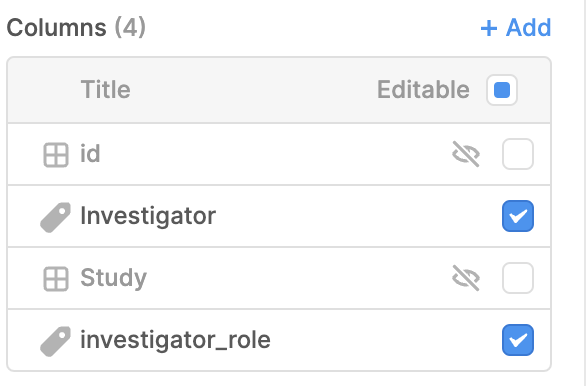Toggle the Editable select-all checkbox
Screen dimensions: 586x386
tap(502, 90)
